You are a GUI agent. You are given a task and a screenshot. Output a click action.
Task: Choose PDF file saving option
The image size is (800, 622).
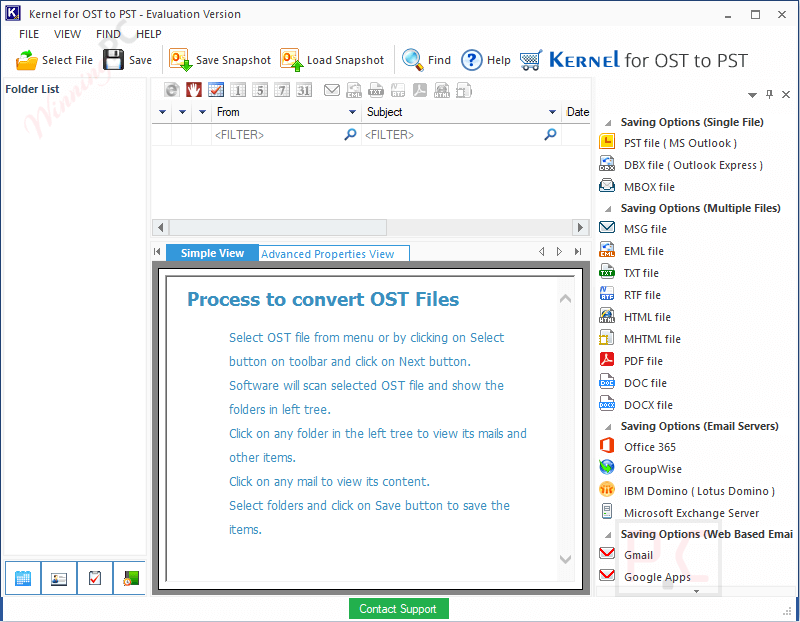point(631,361)
